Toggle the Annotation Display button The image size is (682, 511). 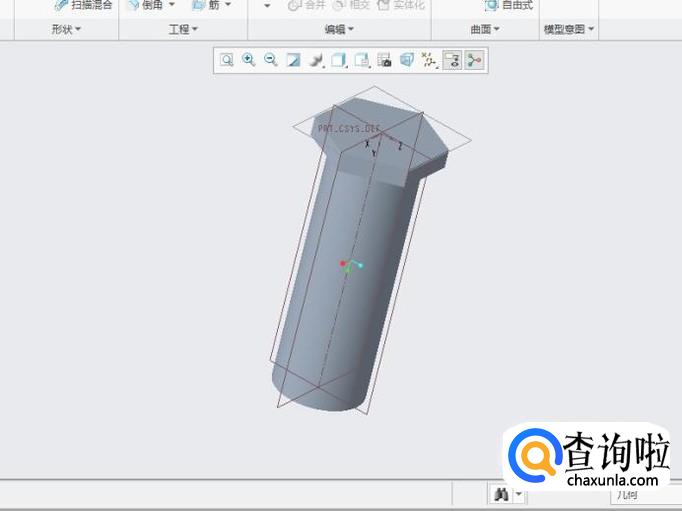tap(451, 60)
